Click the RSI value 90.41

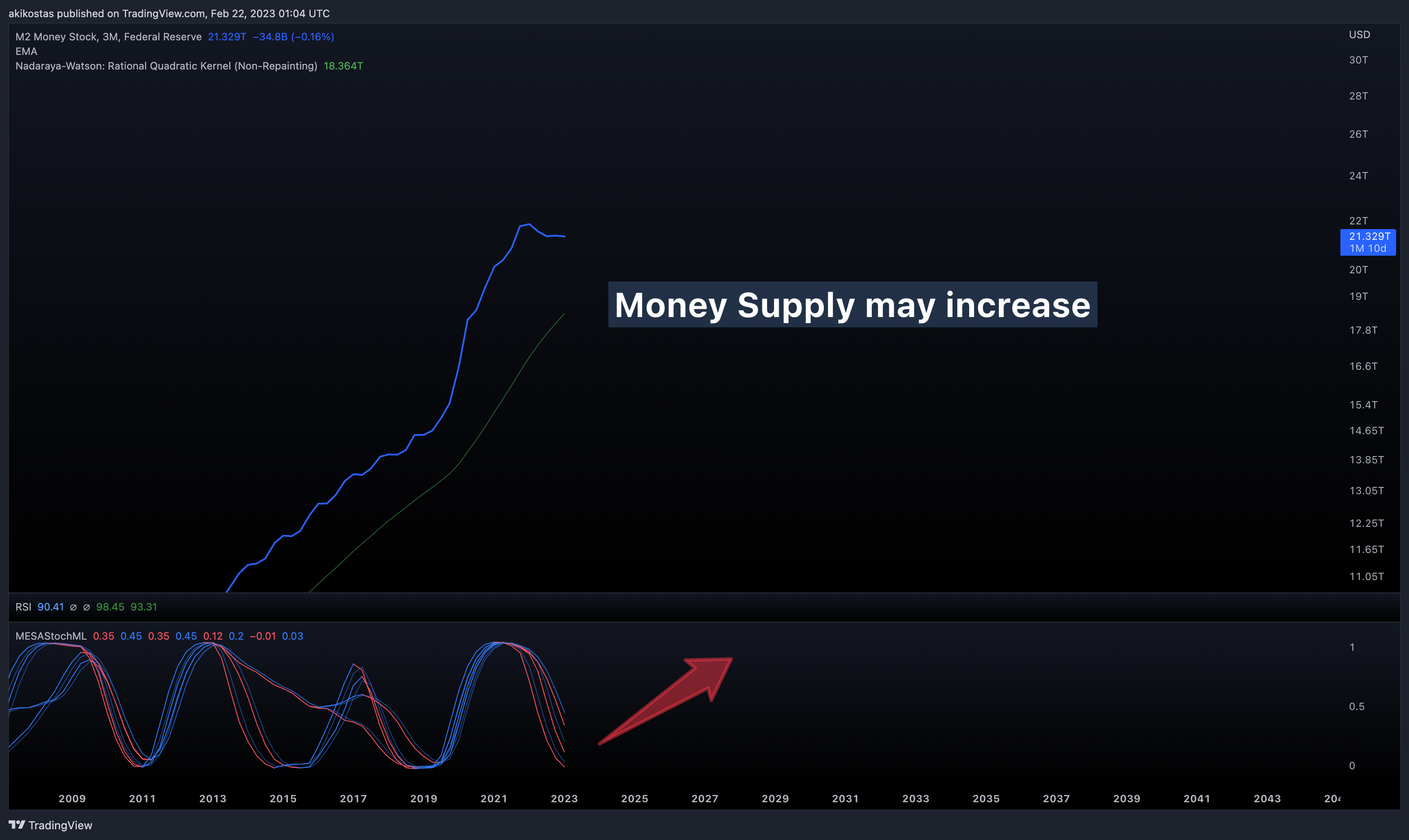click(x=50, y=607)
